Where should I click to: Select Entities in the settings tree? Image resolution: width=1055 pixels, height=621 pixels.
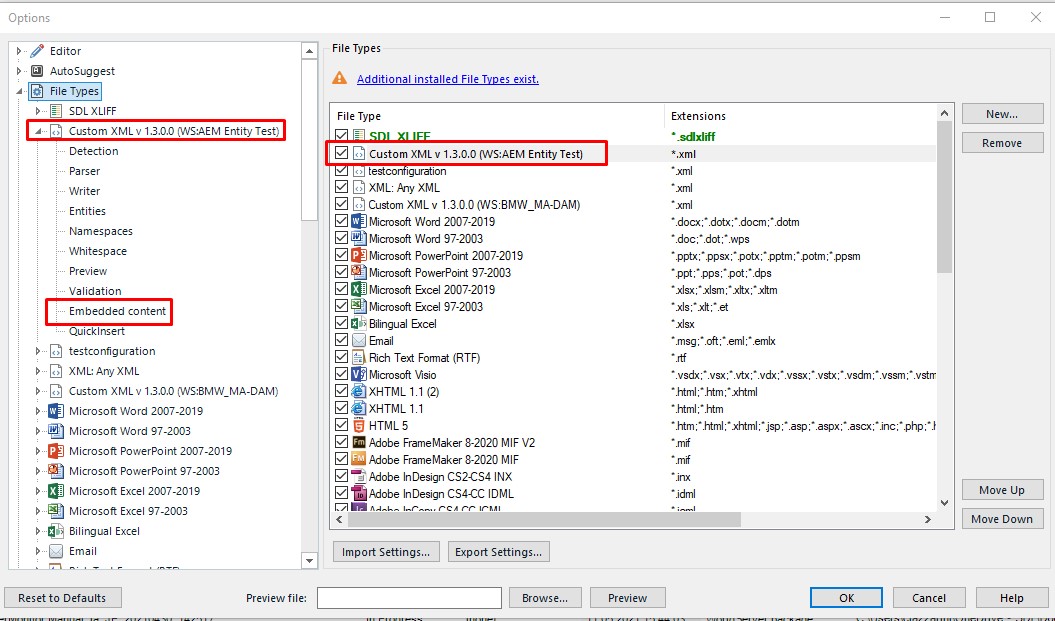tap(87, 211)
